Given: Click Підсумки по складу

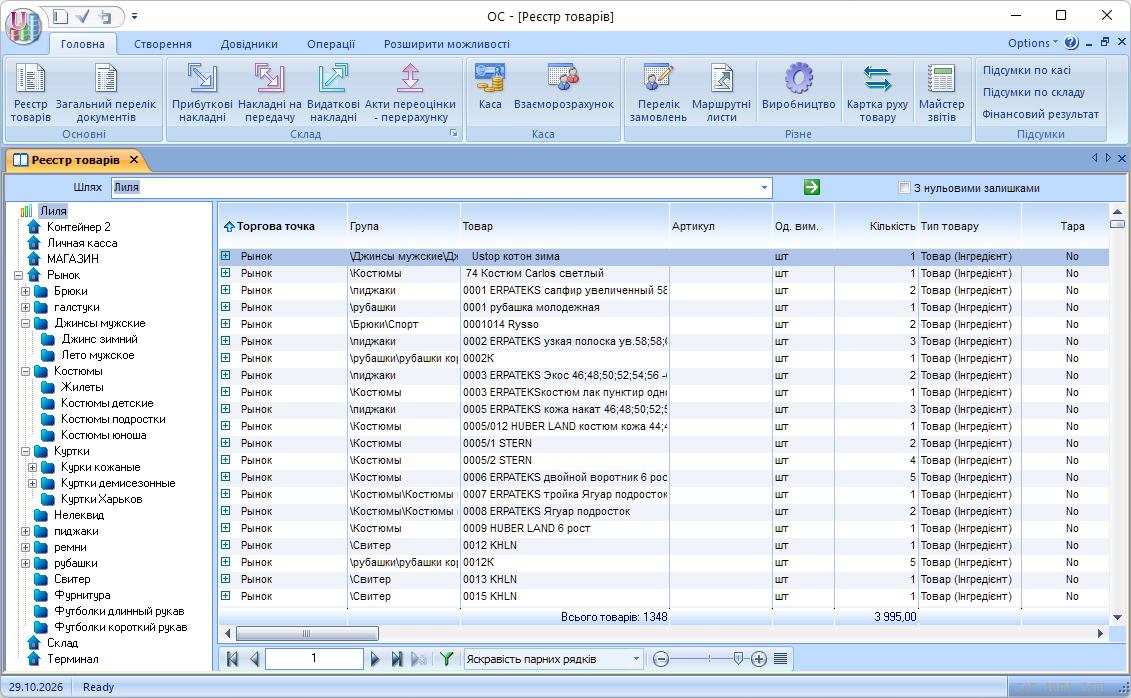Looking at the screenshot, I should [x=1034, y=92].
